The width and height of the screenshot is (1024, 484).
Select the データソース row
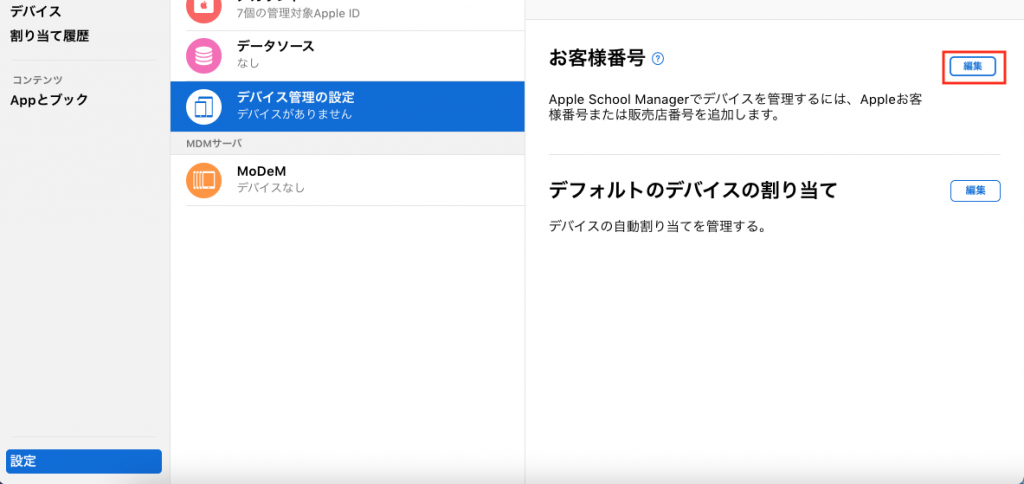pos(347,56)
